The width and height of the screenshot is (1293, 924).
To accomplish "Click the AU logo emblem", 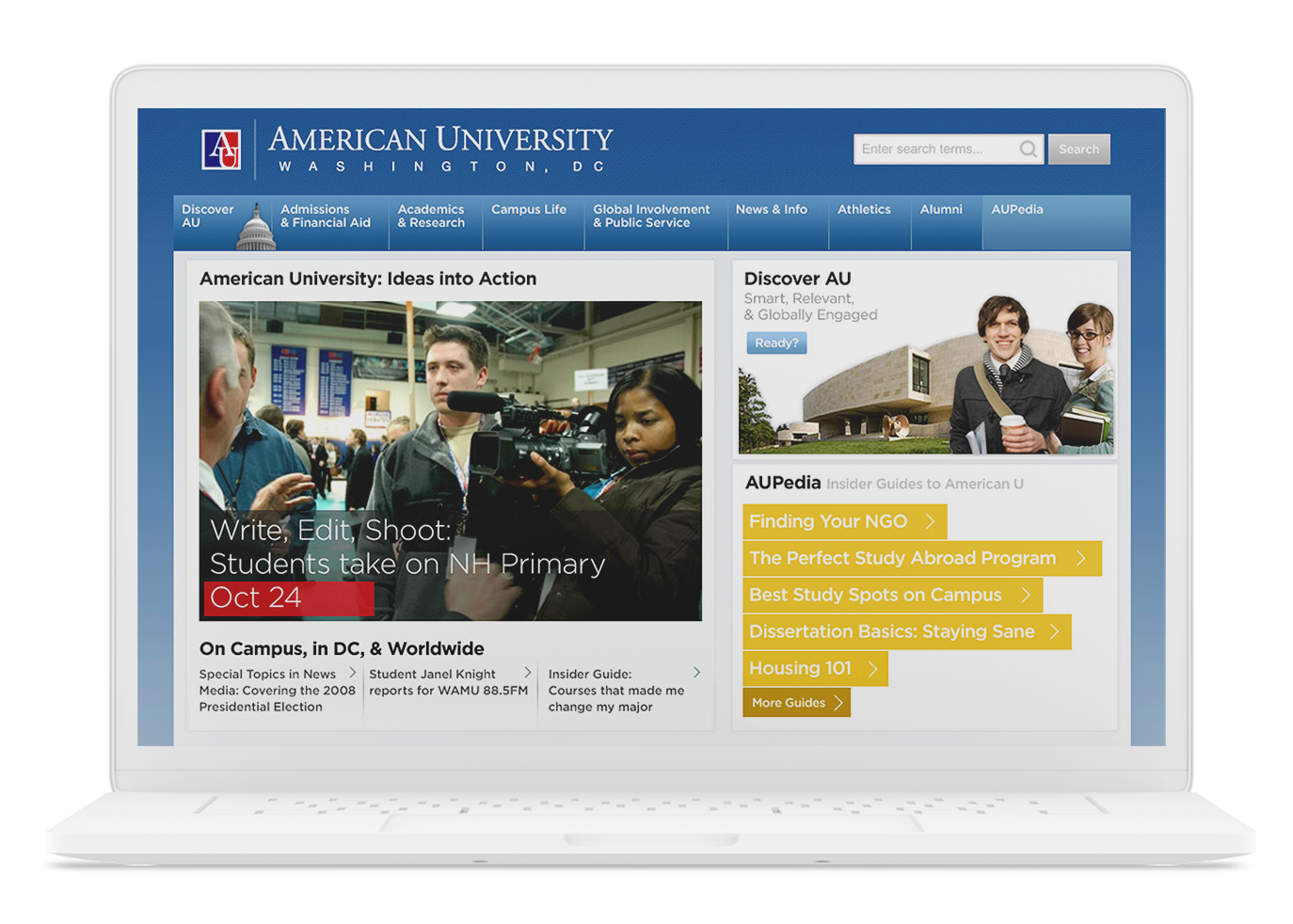I will [x=221, y=149].
